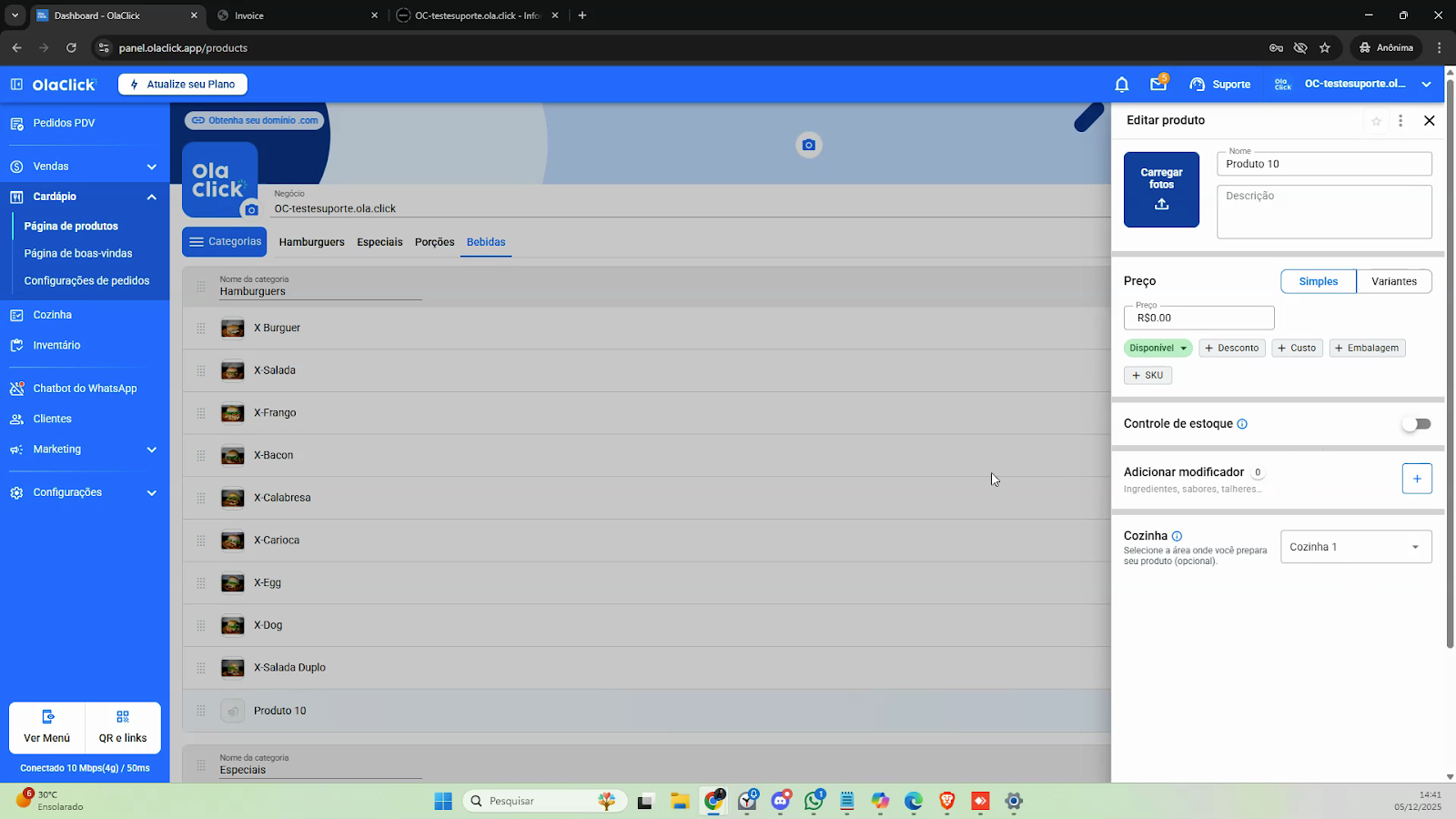Select the Simples price option

(x=1318, y=282)
